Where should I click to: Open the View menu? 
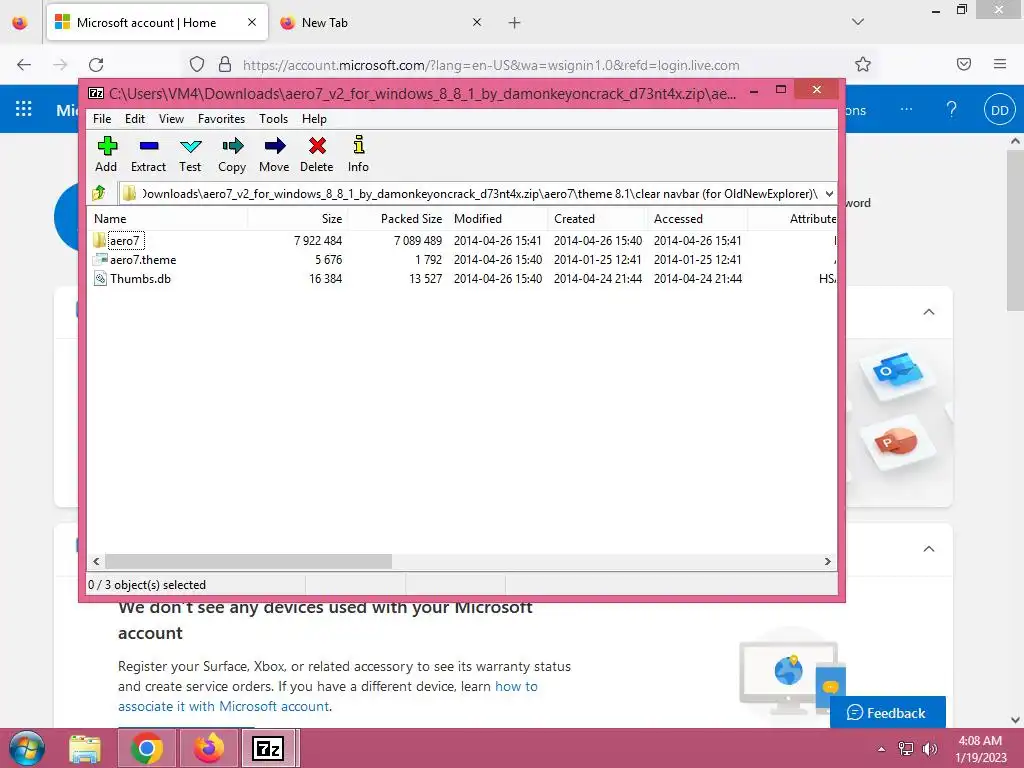171,119
